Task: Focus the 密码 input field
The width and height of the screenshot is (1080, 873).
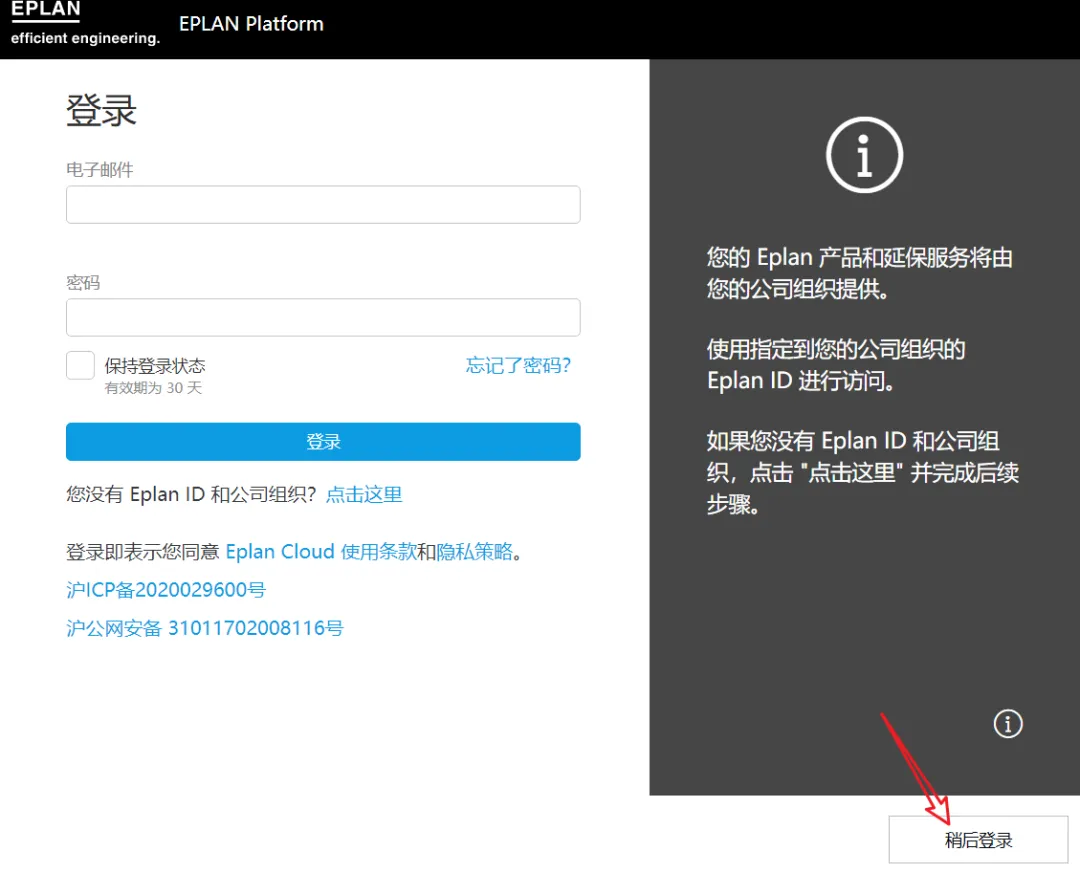Action: pyautogui.click(x=323, y=318)
